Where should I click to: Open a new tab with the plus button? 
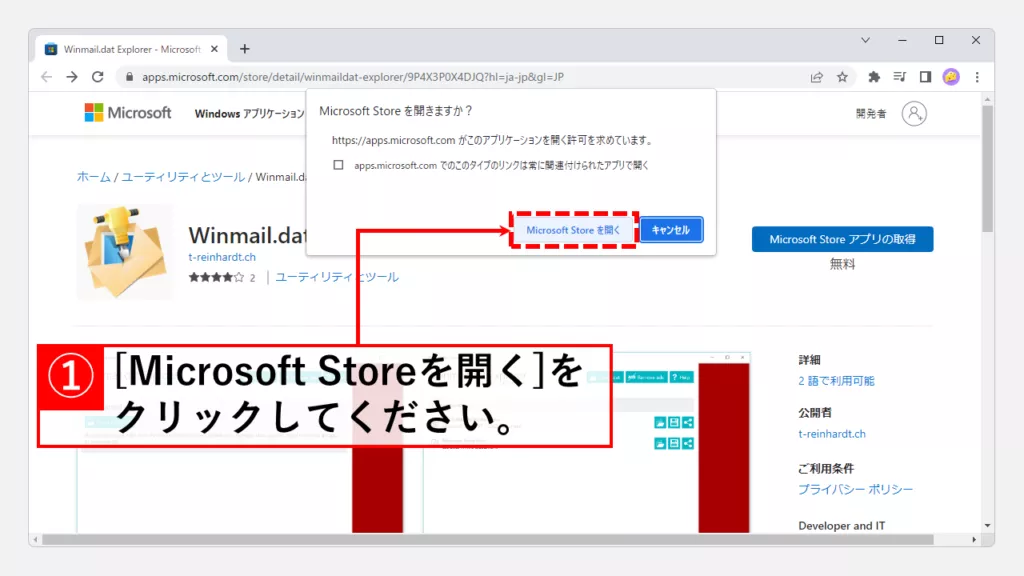pyautogui.click(x=245, y=49)
